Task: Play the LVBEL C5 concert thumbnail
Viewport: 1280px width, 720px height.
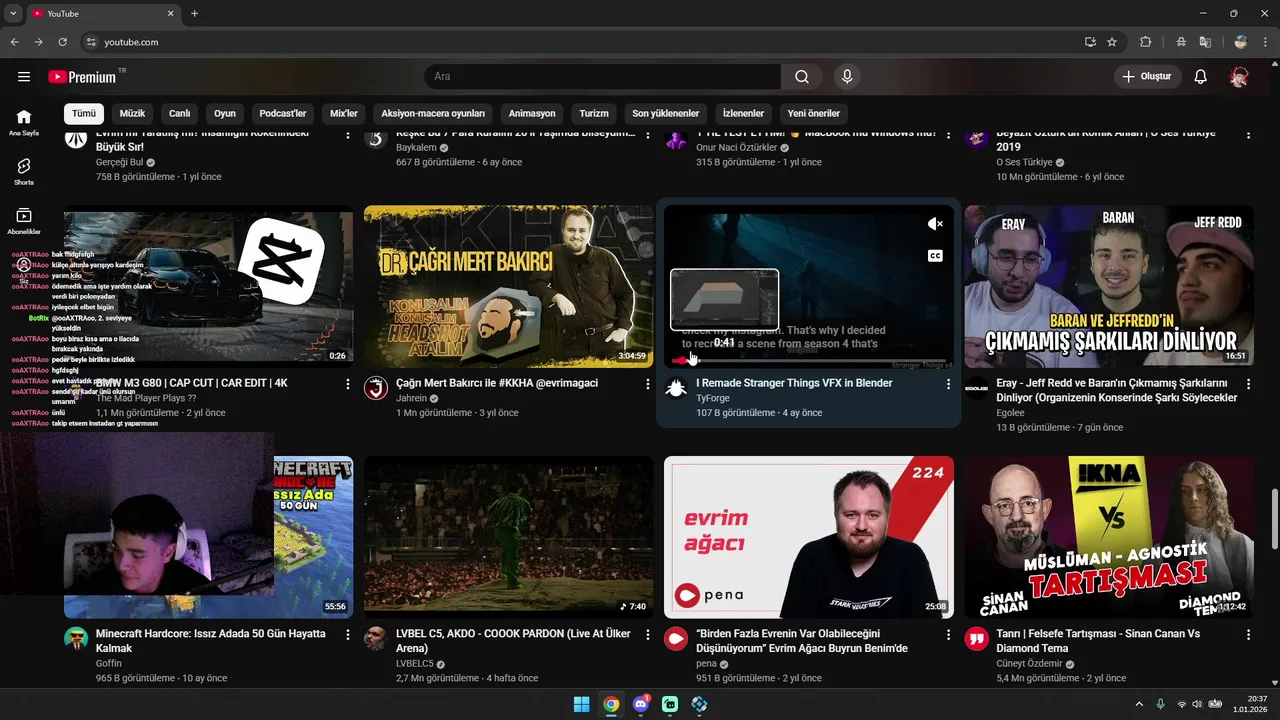Action: click(508, 537)
